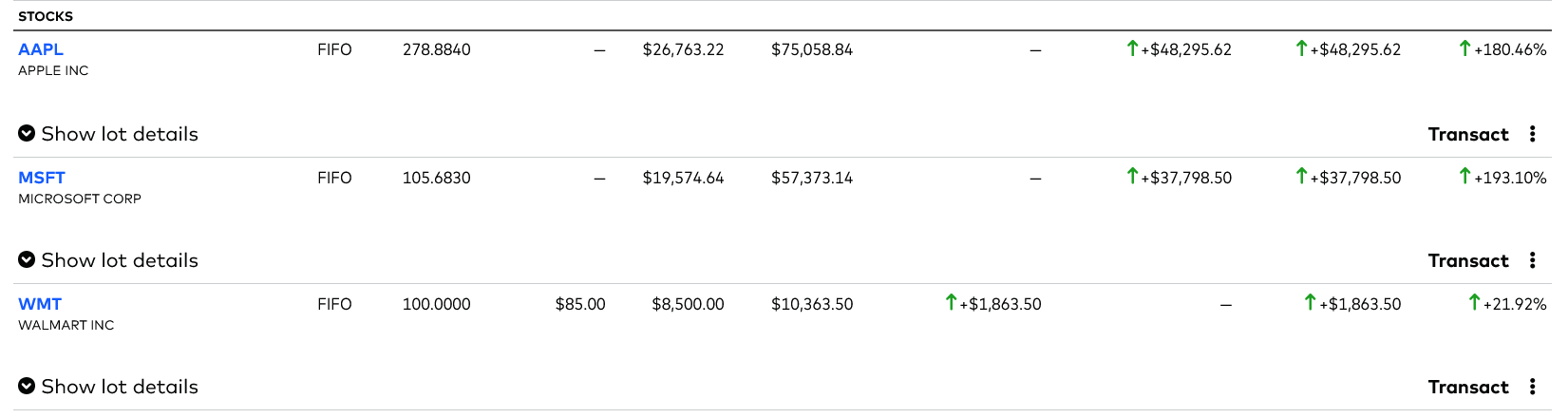Viewport: 1568px width, 418px height.
Task: Open the WMT stock ticker link
Action: click(40, 304)
